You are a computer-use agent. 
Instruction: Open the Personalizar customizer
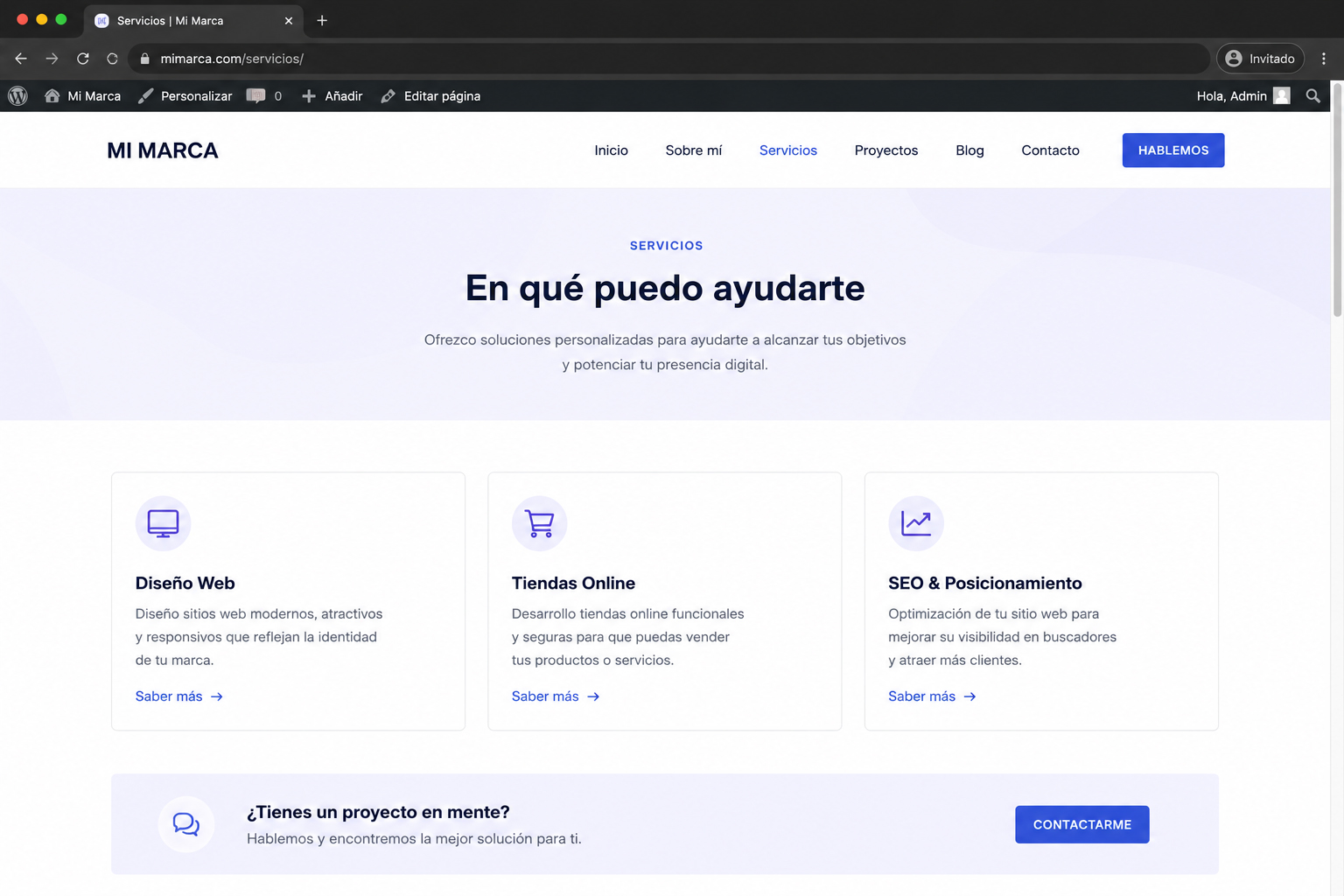[x=185, y=96]
